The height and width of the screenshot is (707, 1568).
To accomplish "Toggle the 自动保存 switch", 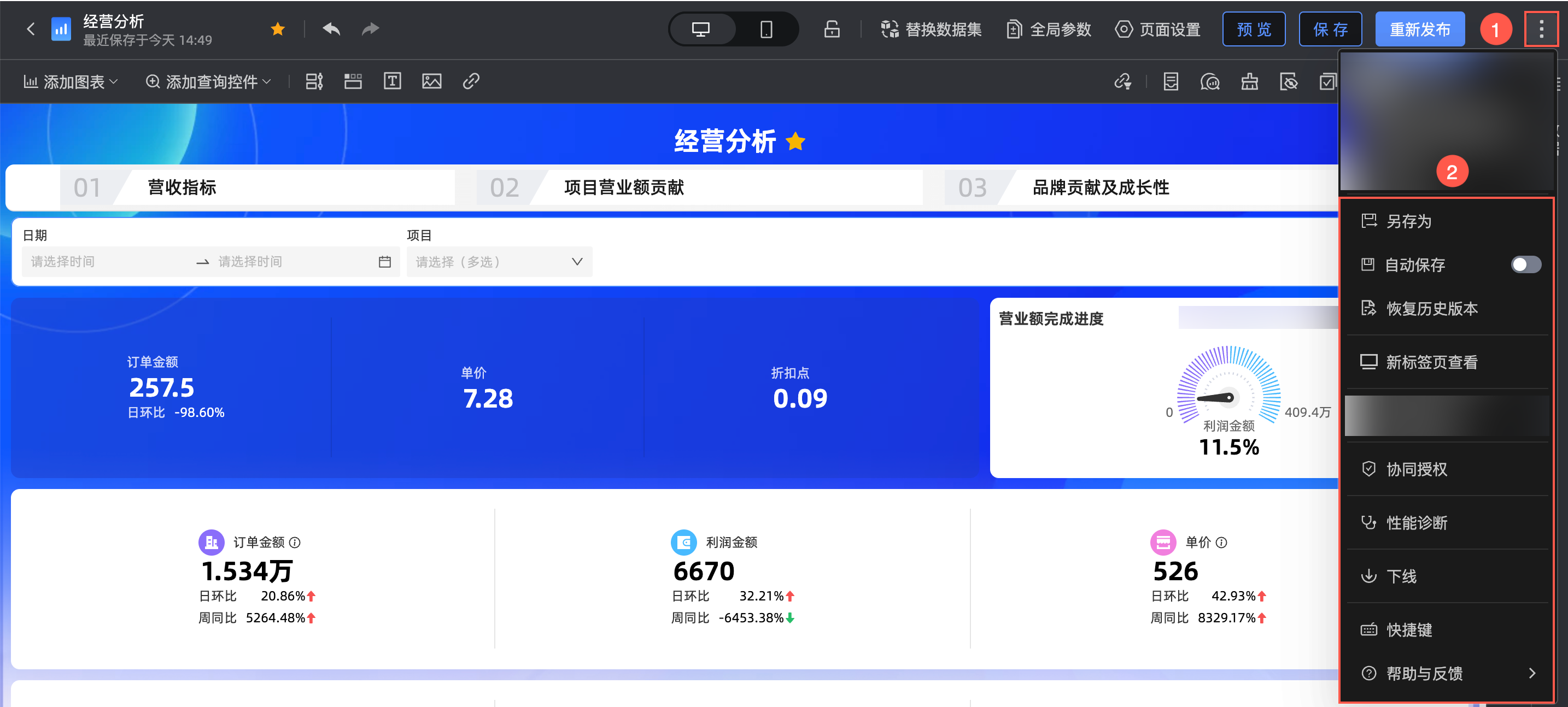I will click(x=1525, y=264).
